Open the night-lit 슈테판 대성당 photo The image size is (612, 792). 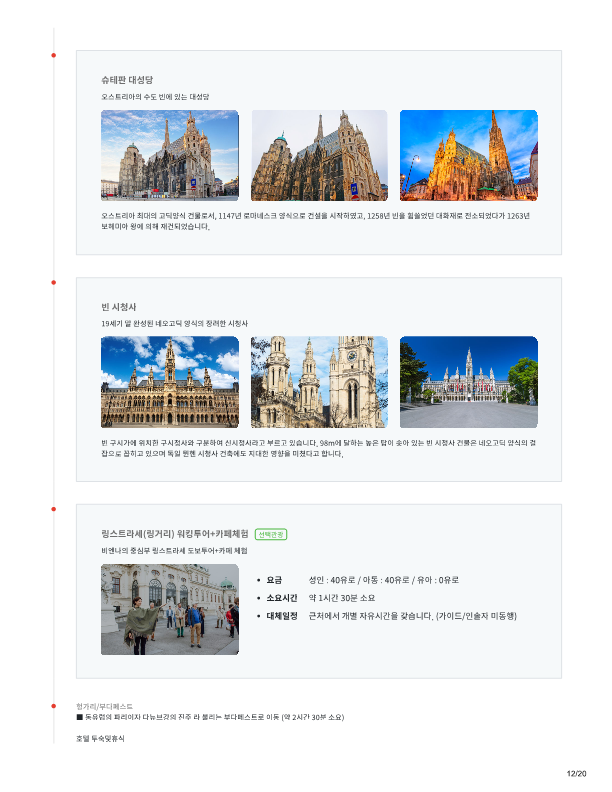pos(468,155)
